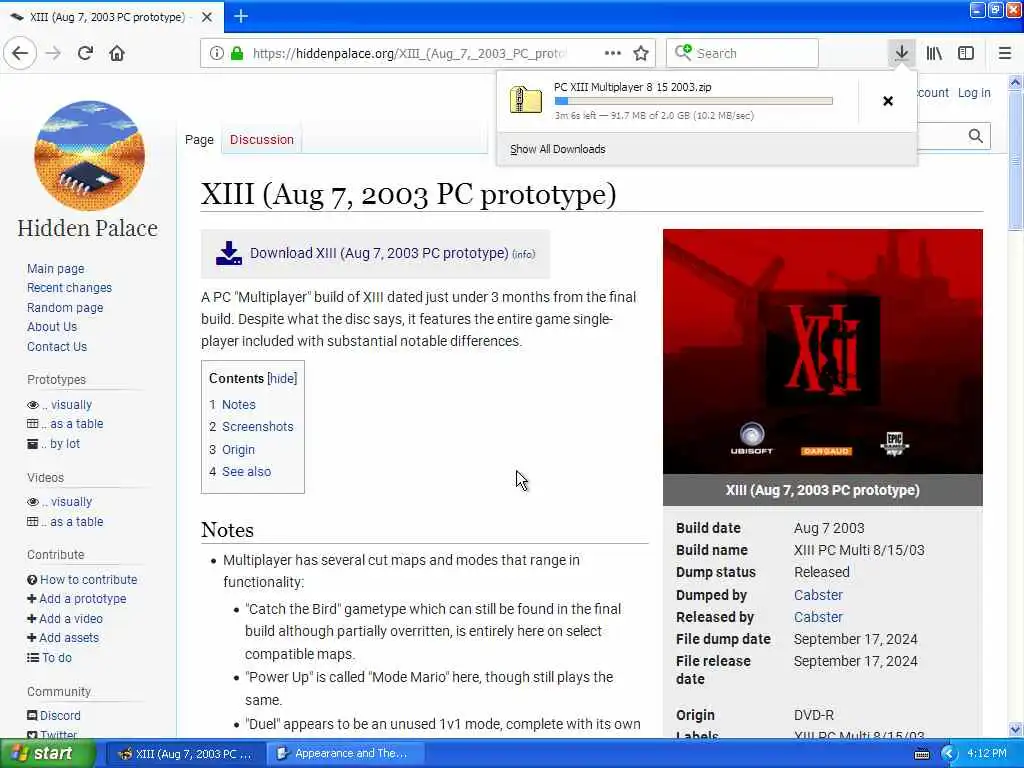Click the taskbar clock 4:12 PM

pyautogui.click(x=987, y=753)
